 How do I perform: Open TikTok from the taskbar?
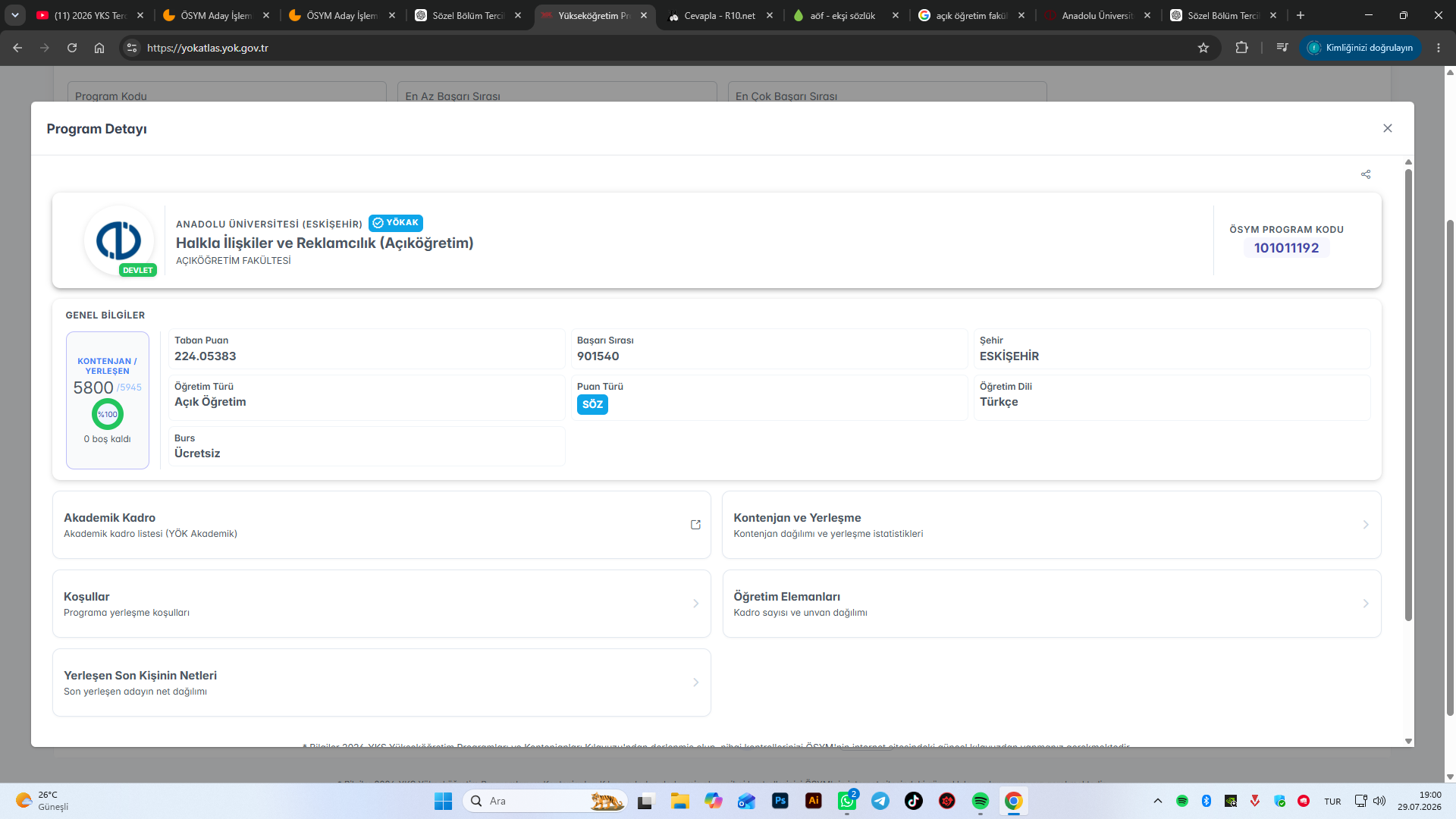914,801
